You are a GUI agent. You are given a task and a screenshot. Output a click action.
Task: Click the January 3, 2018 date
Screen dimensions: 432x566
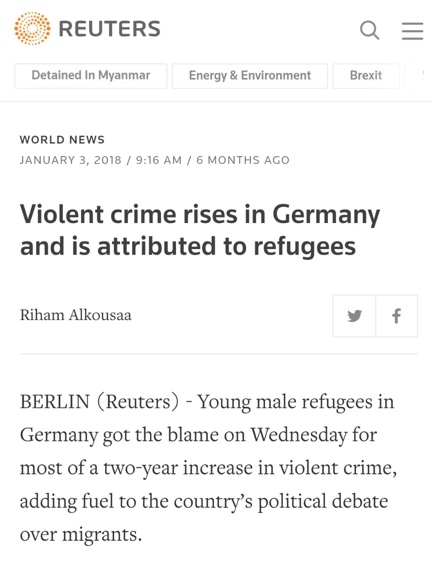(71, 160)
